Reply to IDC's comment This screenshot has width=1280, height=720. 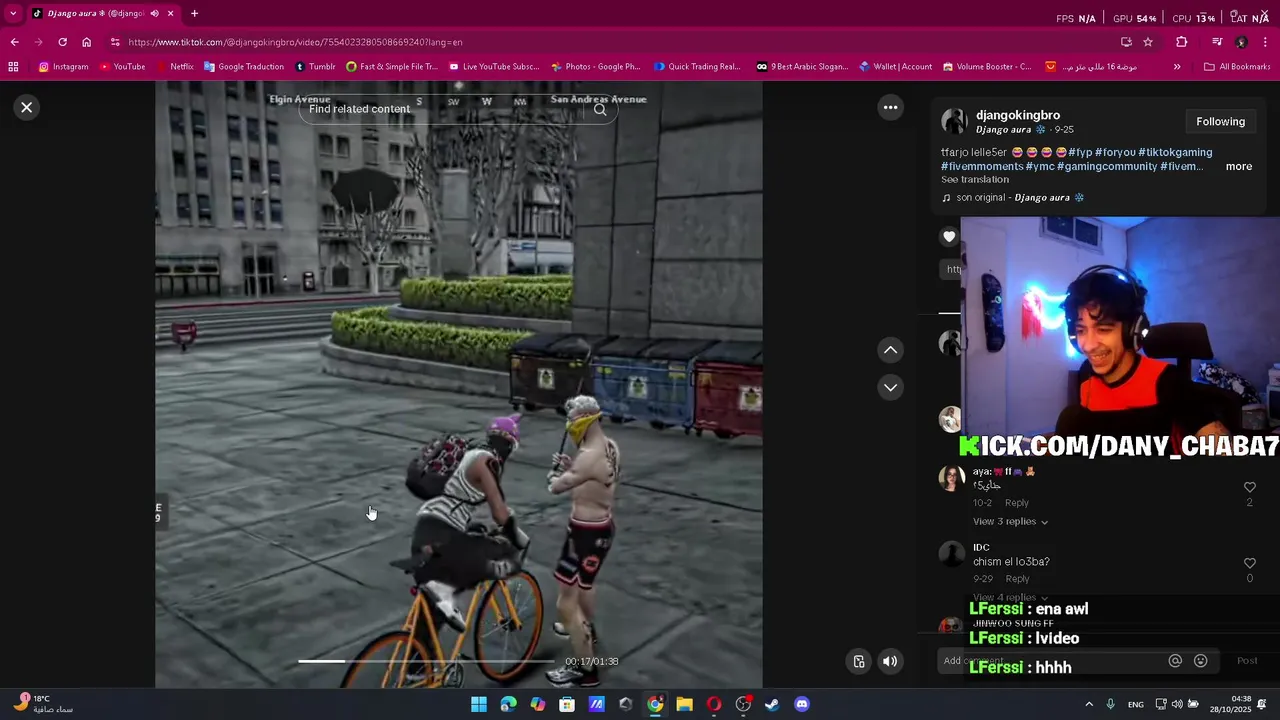[x=1017, y=579]
